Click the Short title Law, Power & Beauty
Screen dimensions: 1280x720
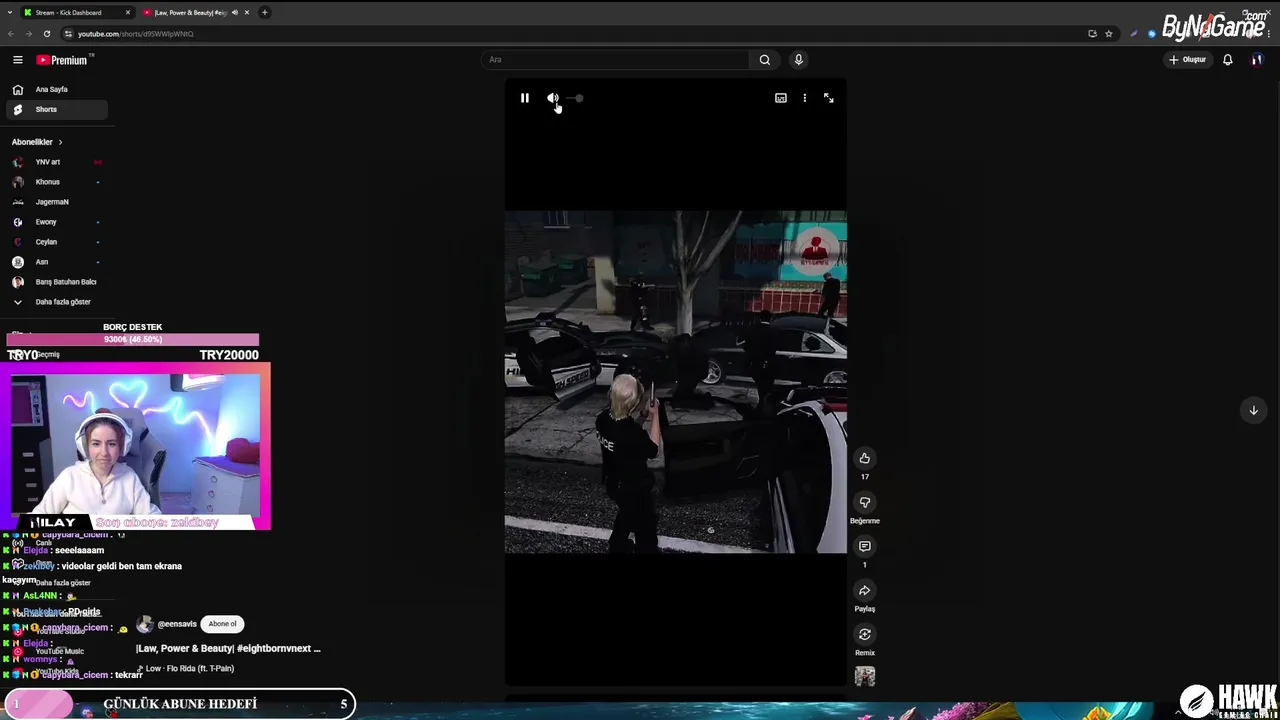click(x=228, y=648)
